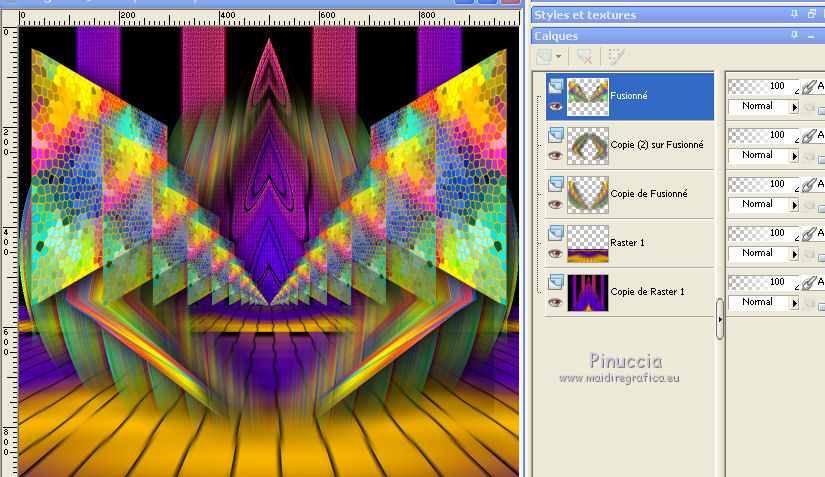Open blend mode arrow for Copie (2) sur Fusionné
This screenshot has height=477, width=825.
coord(794,156)
